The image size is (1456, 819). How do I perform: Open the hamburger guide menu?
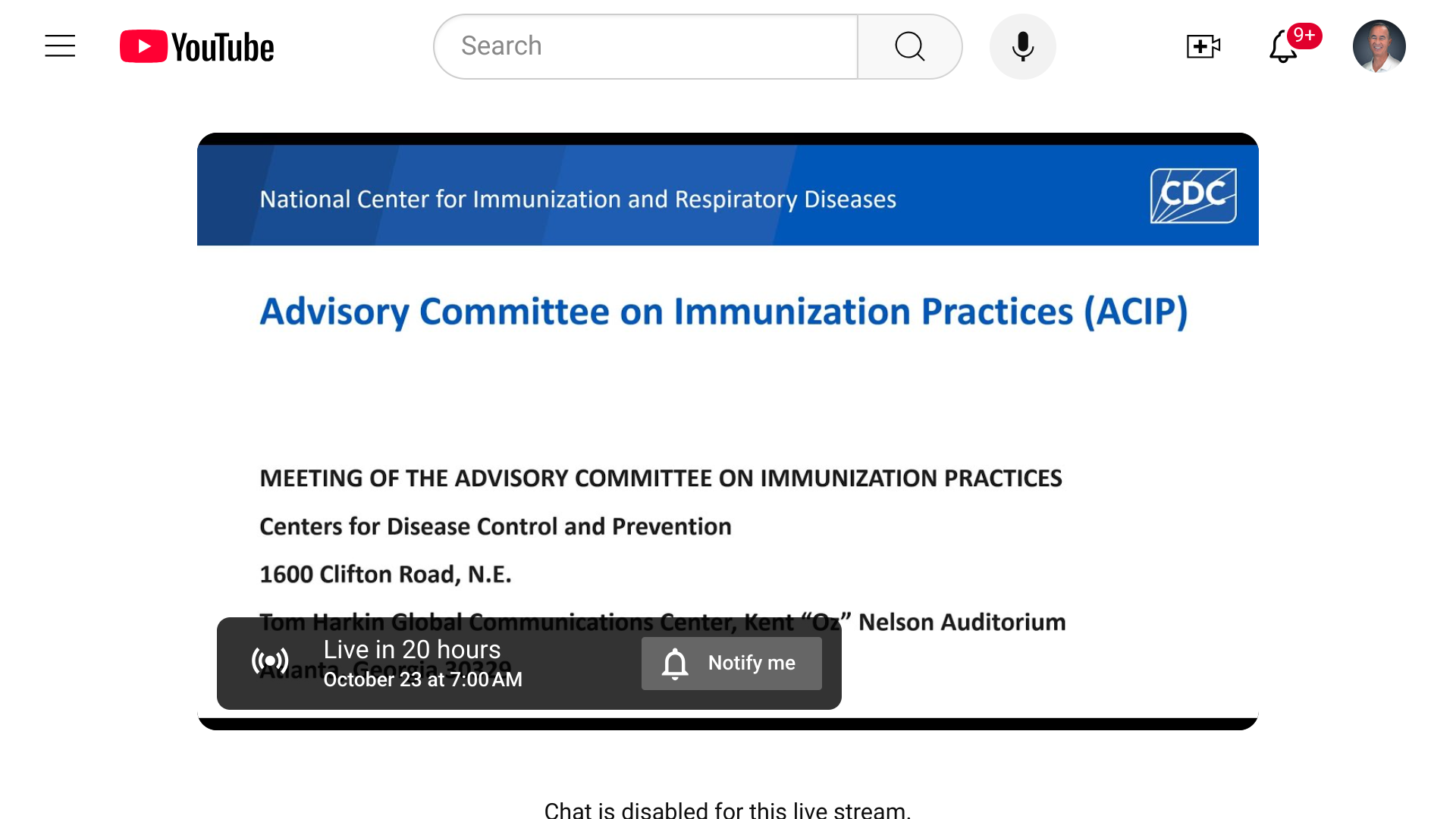pos(60,46)
